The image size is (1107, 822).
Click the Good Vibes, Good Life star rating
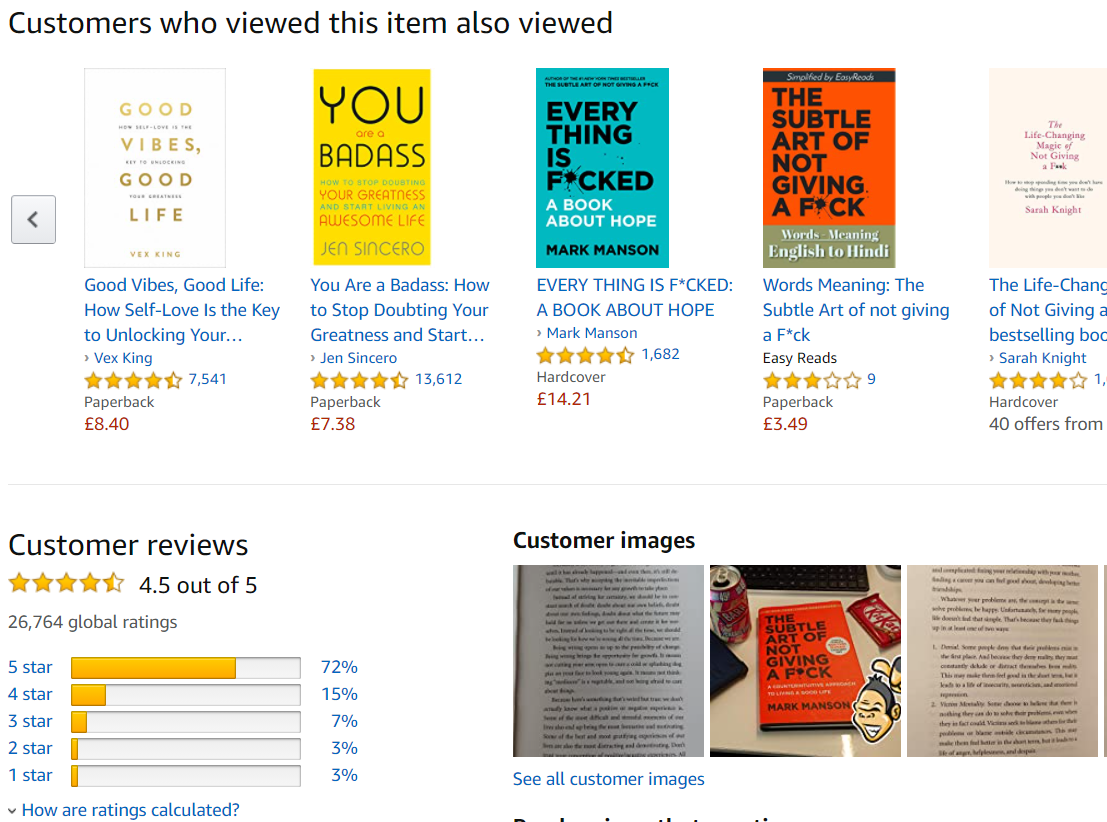133,381
